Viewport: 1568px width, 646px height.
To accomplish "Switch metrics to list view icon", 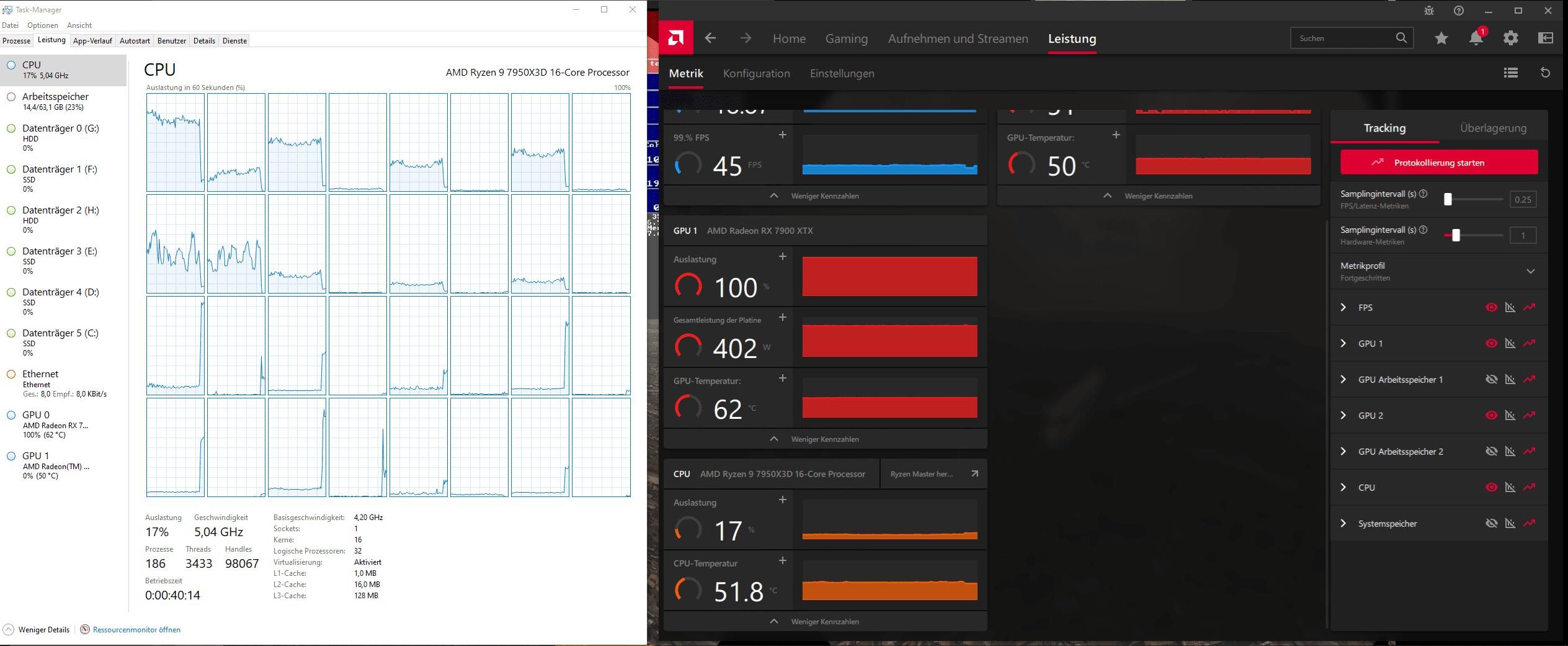I will point(1511,73).
